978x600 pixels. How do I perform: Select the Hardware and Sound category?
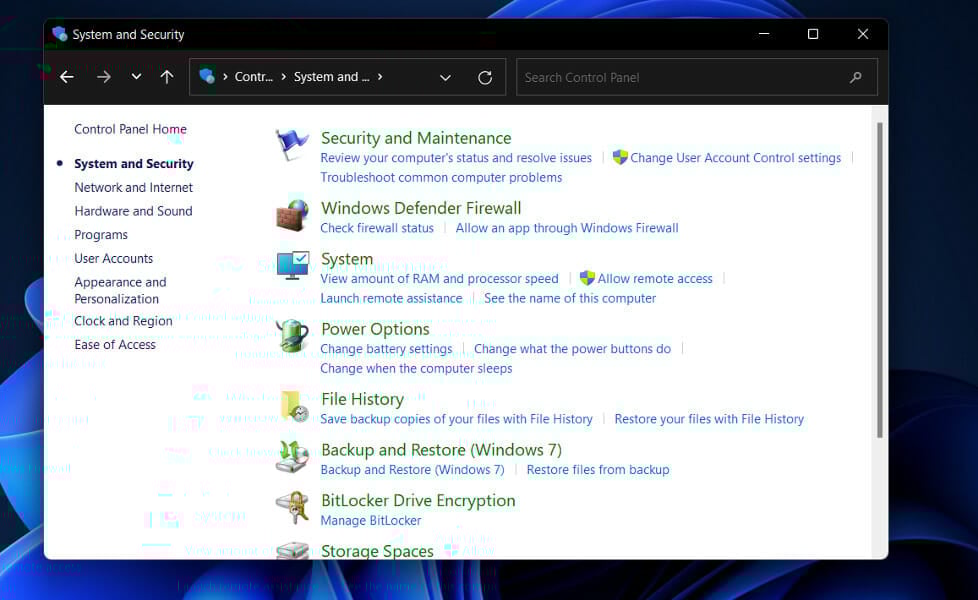click(133, 211)
